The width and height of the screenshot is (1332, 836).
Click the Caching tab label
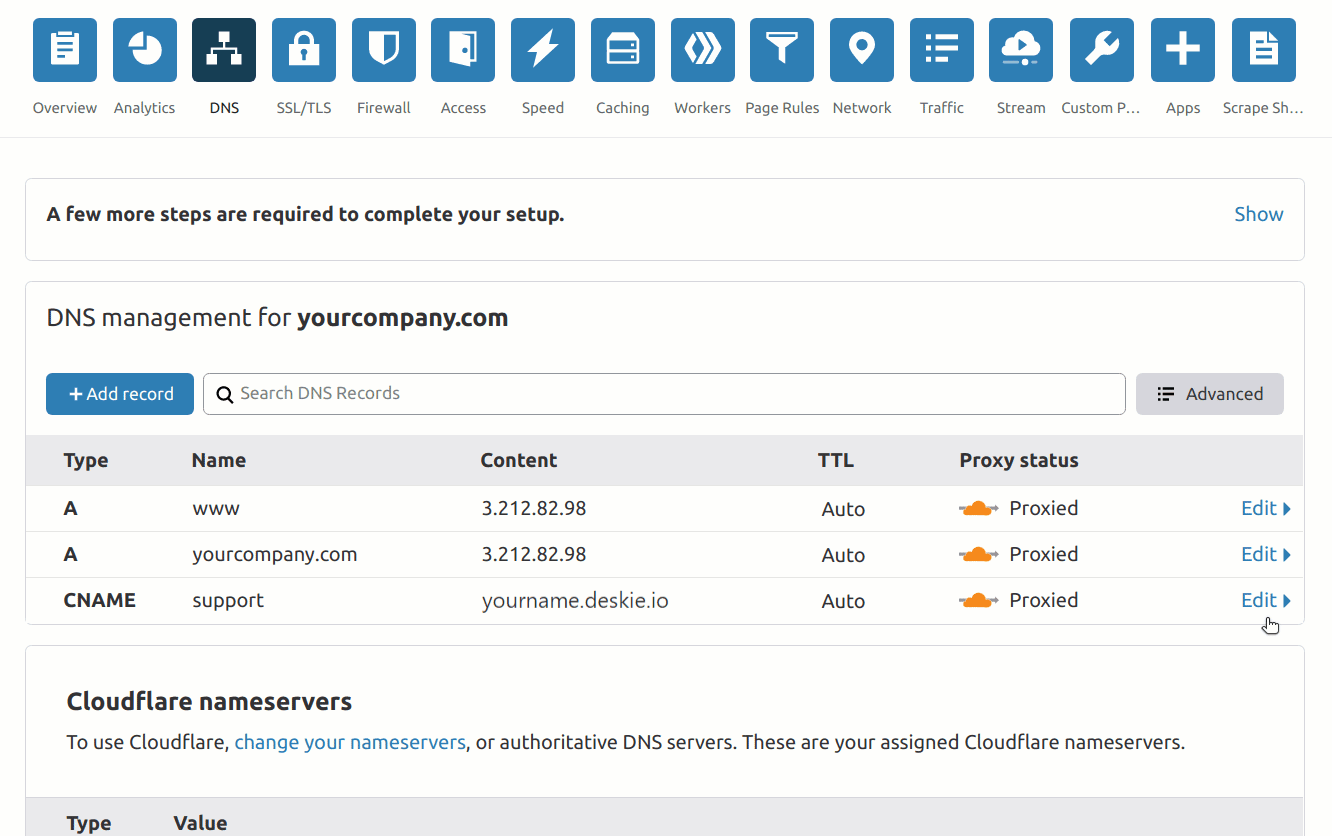623,108
